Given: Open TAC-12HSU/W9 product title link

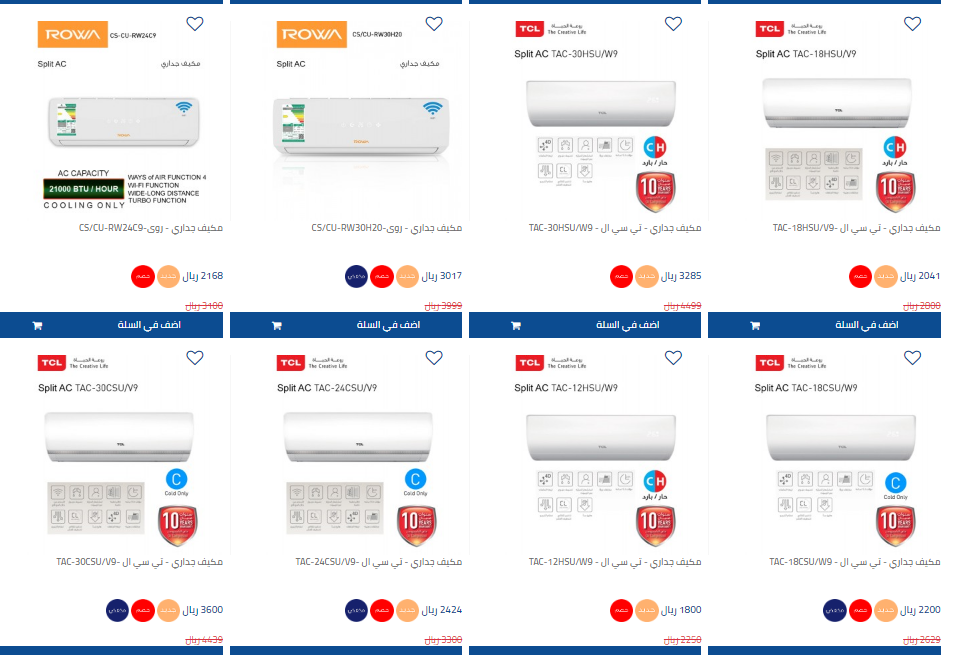Looking at the screenshot, I should 615,562.
